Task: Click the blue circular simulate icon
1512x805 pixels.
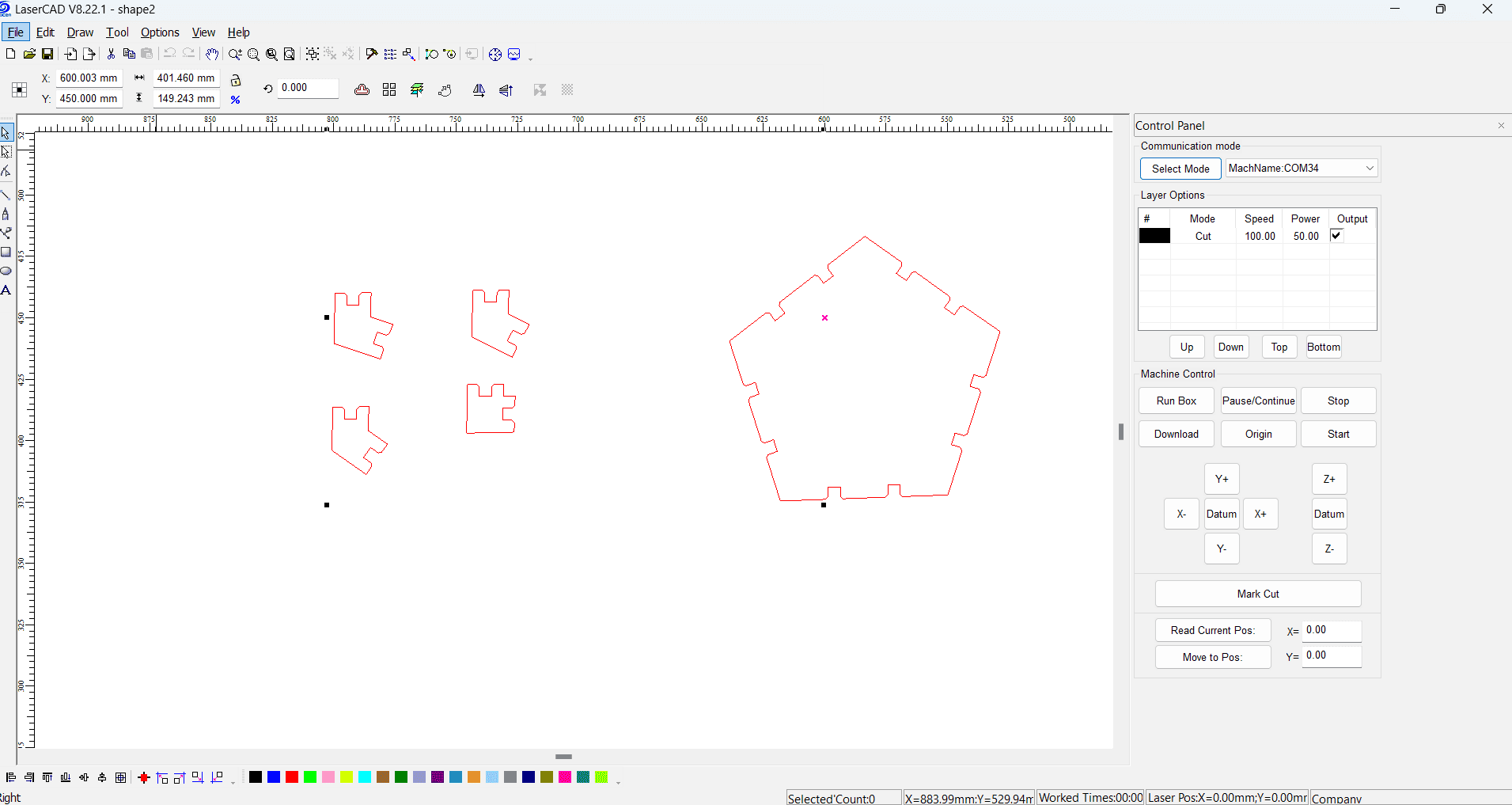Action: tap(495, 54)
